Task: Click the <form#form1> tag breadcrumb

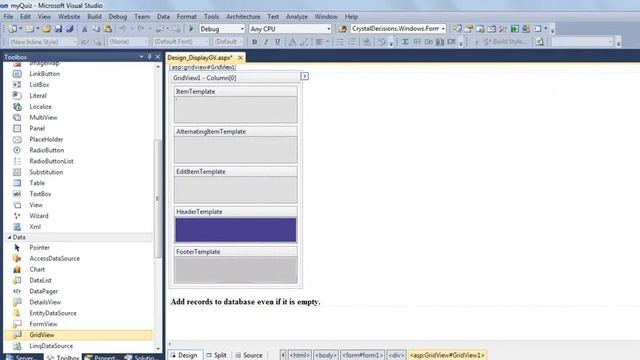Action: pos(362,355)
